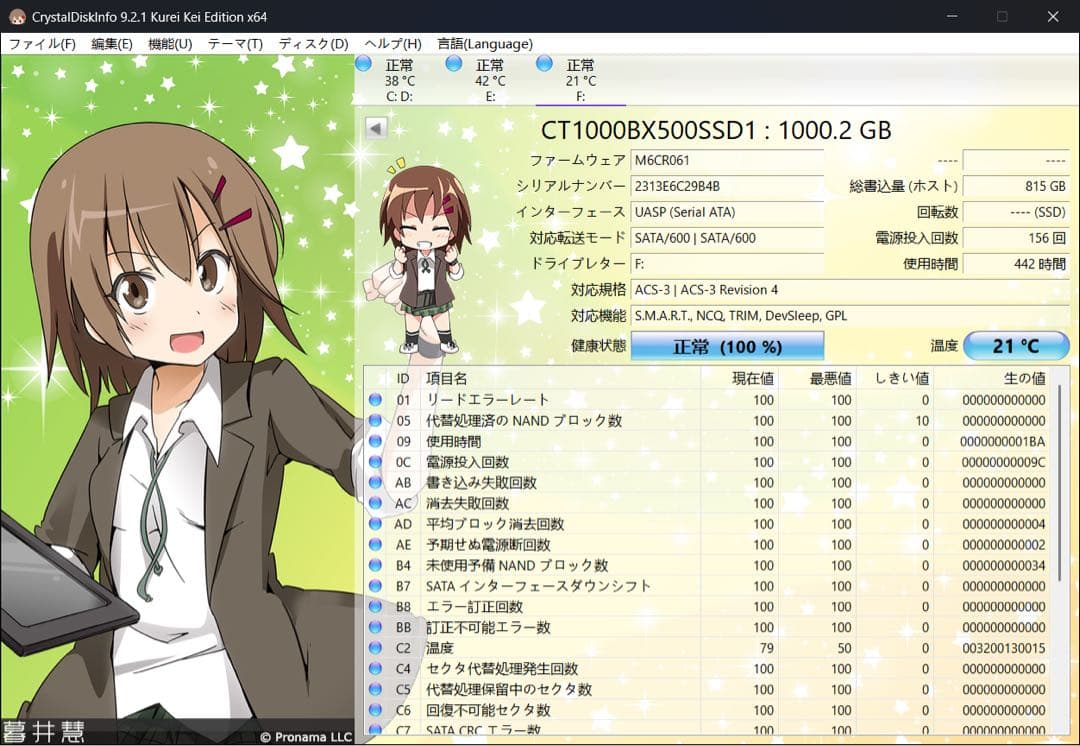Open the 編集(E) menu
Viewport: 1080px width, 746px height.
pyautogui.click(x=112, y=43)
